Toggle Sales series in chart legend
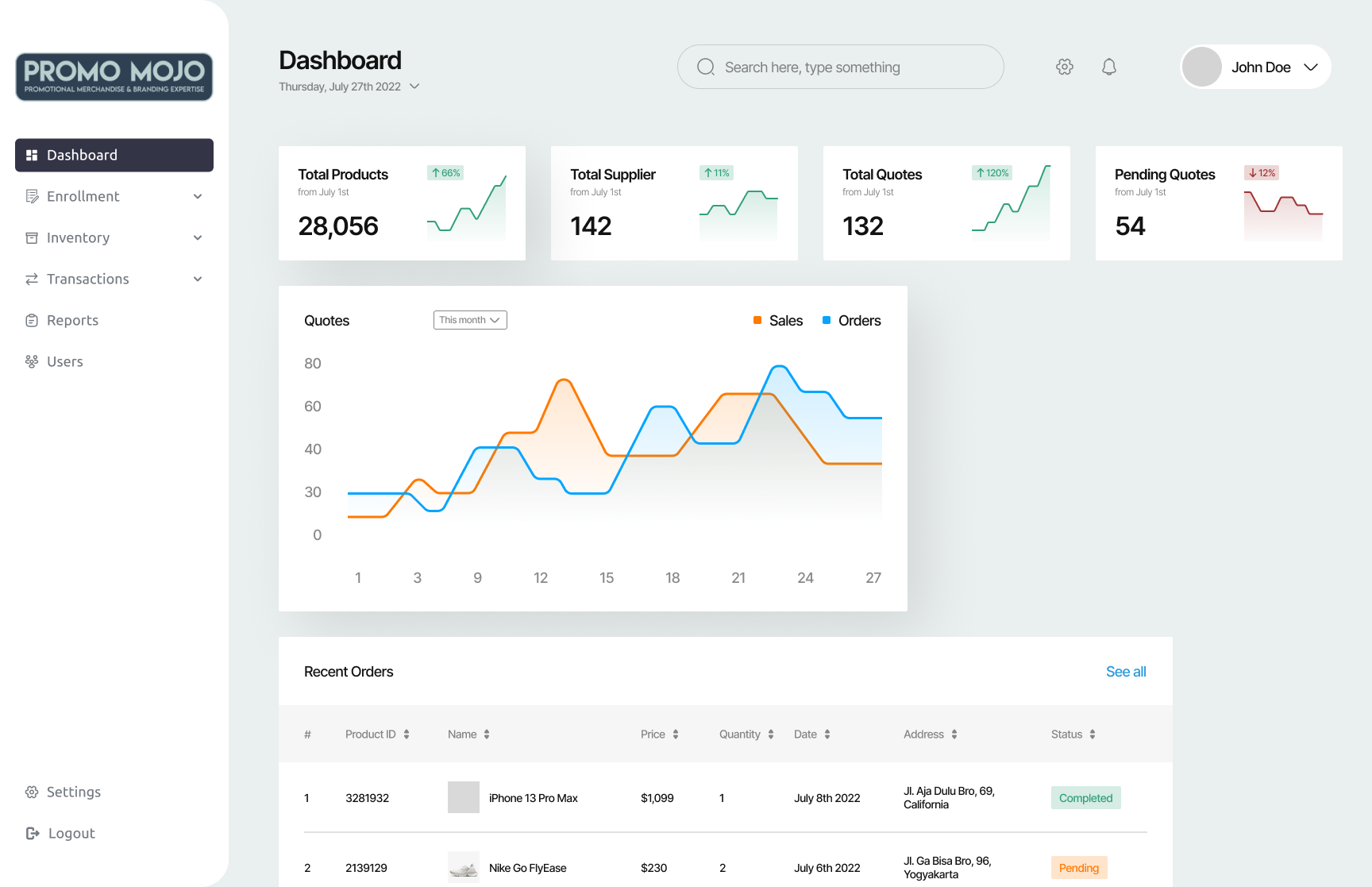Image resolution: width=1372 pixels, height=887 pixels. 778,321
